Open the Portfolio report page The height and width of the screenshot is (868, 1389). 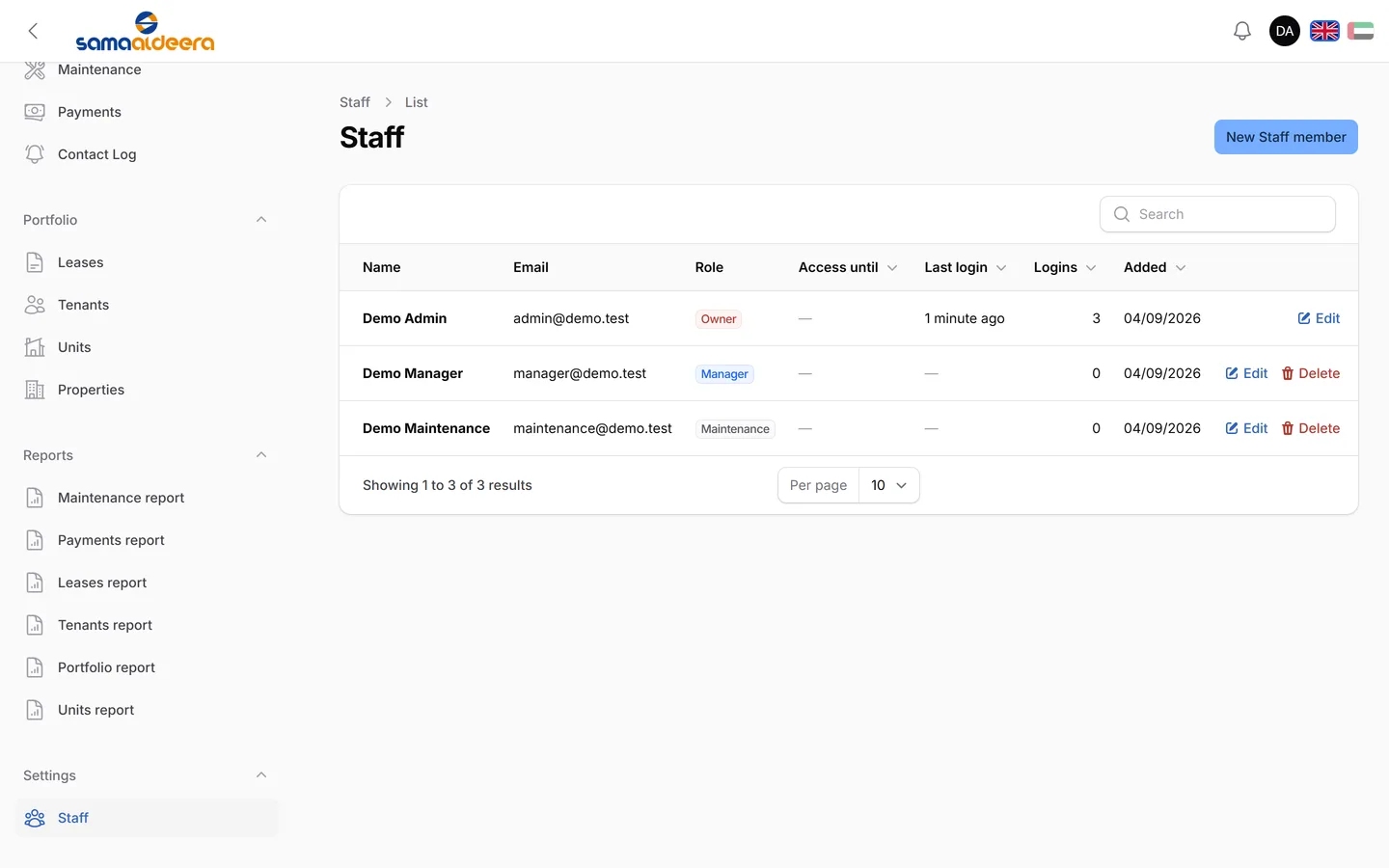click(x=106, y=667)
